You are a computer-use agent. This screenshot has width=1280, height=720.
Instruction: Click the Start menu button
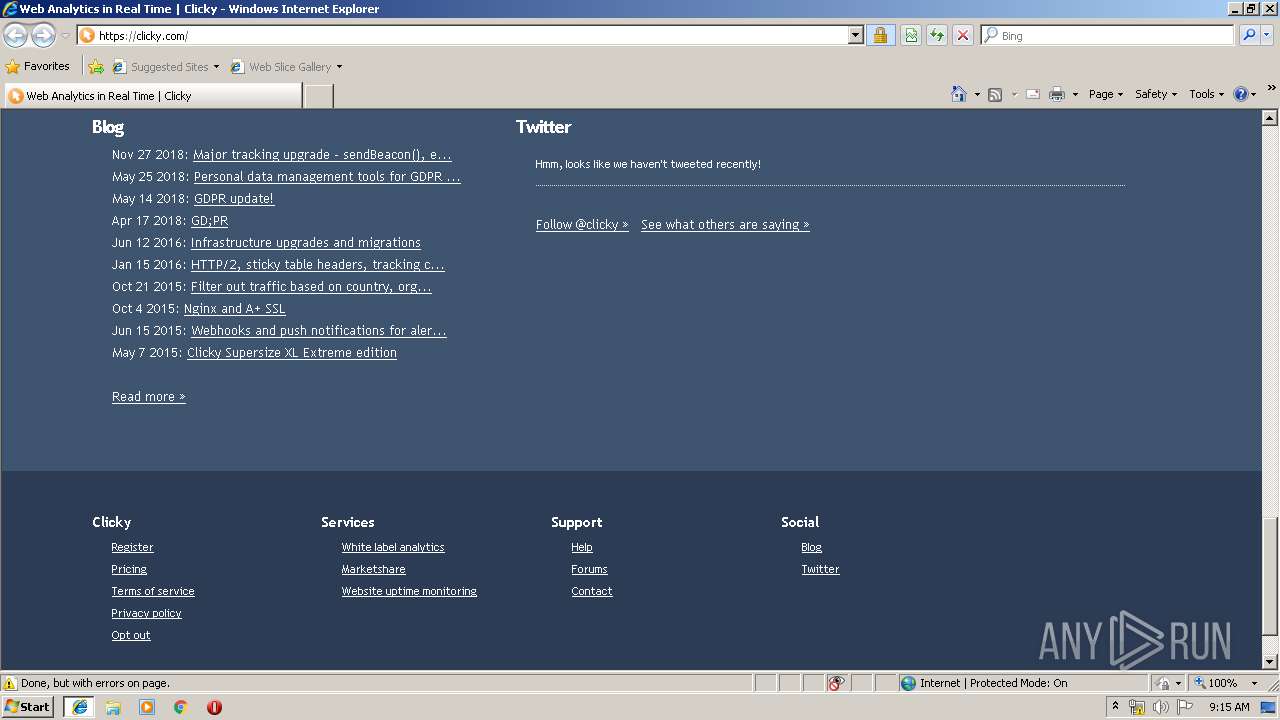pos(28,707)
